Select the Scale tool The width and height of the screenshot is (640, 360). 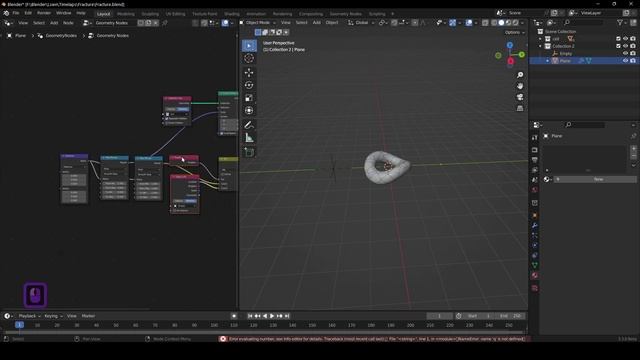(x=249, y=98)
